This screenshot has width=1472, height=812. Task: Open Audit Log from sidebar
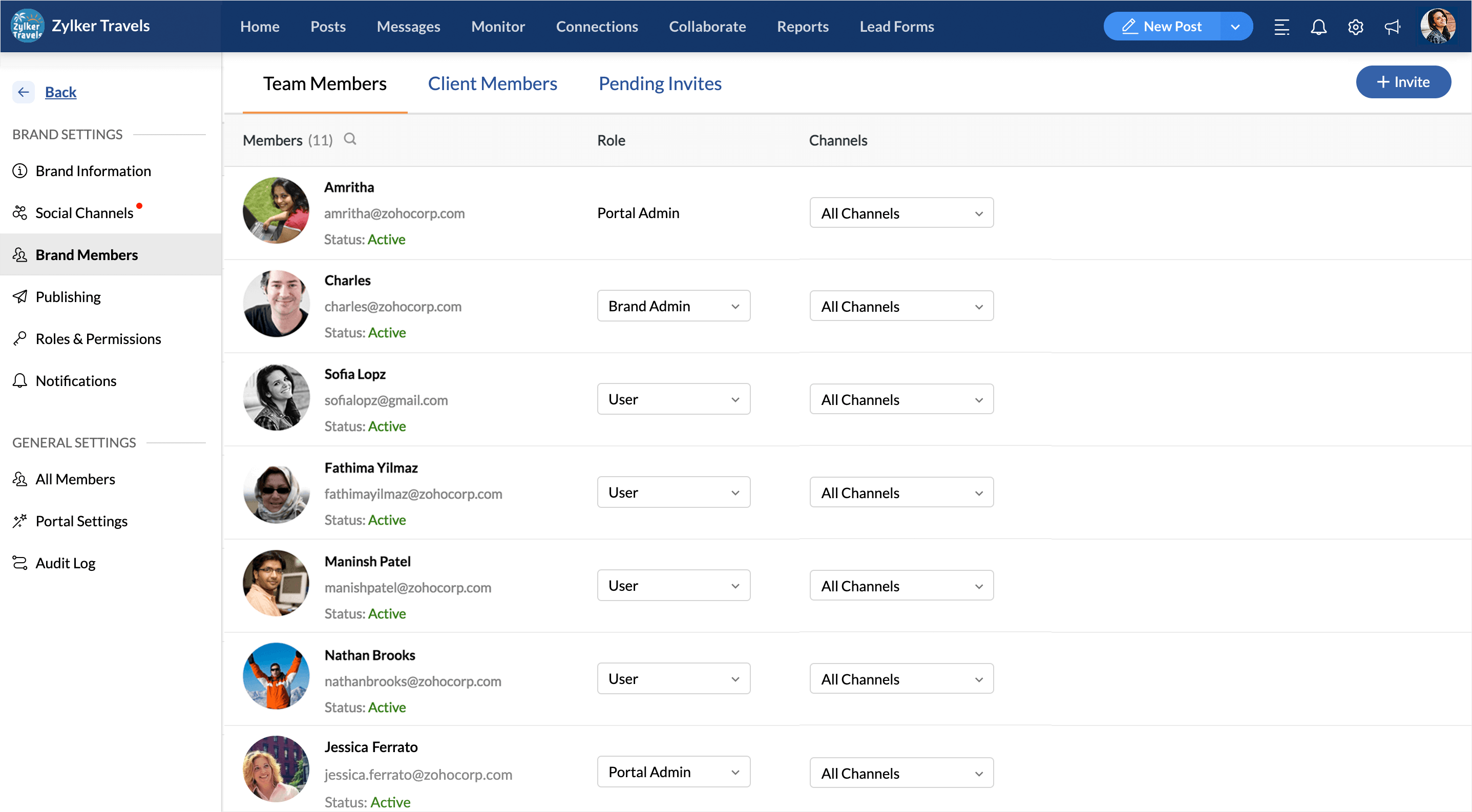pos(65,563)
